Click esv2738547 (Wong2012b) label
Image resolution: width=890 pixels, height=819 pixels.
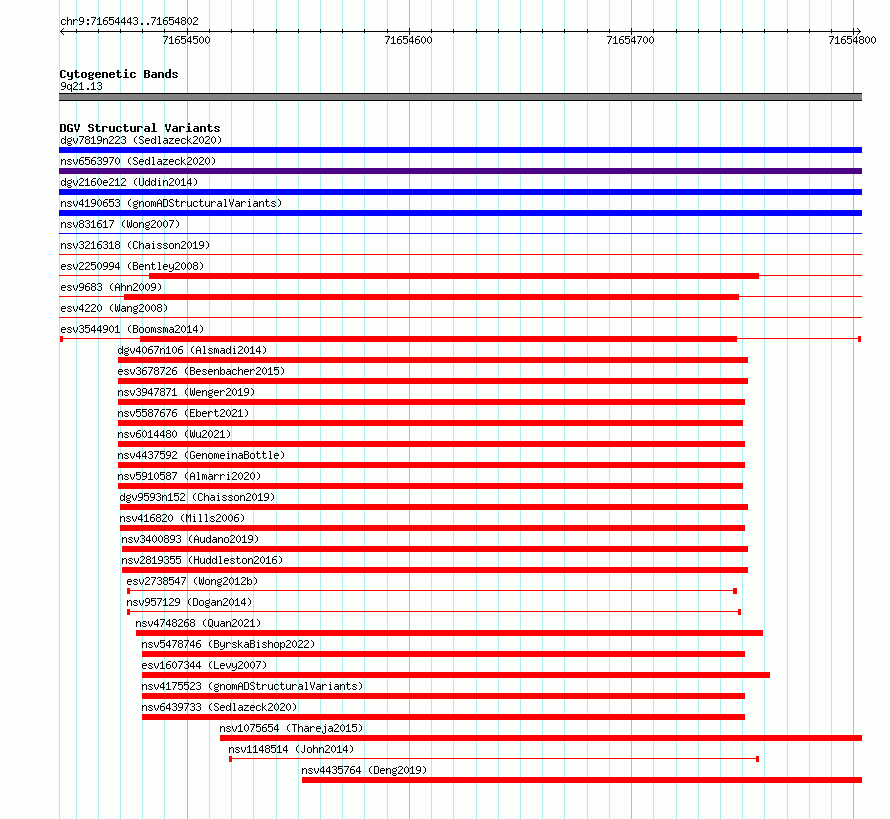click(192, 581)
